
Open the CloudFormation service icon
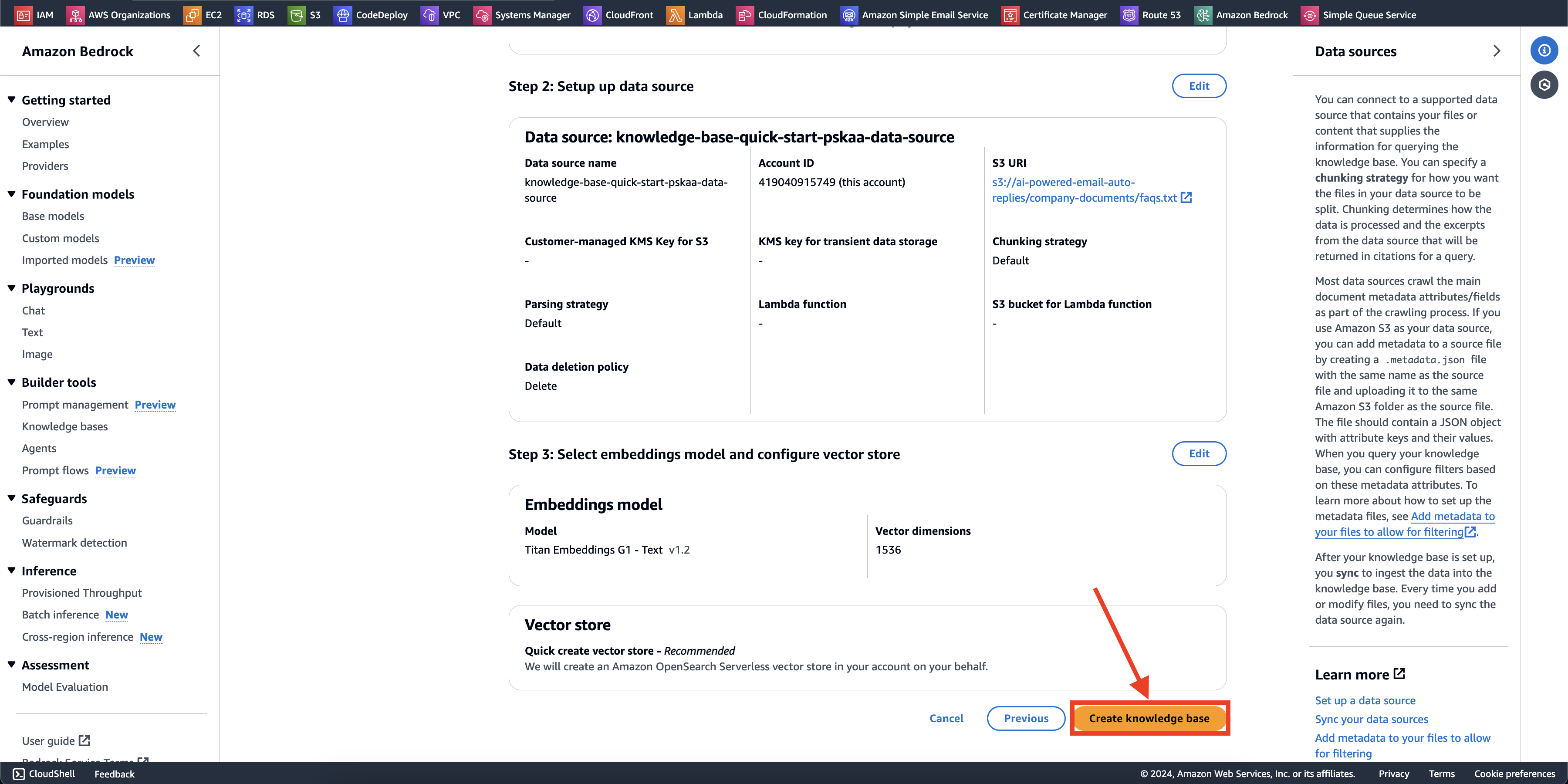coord(744,15)
